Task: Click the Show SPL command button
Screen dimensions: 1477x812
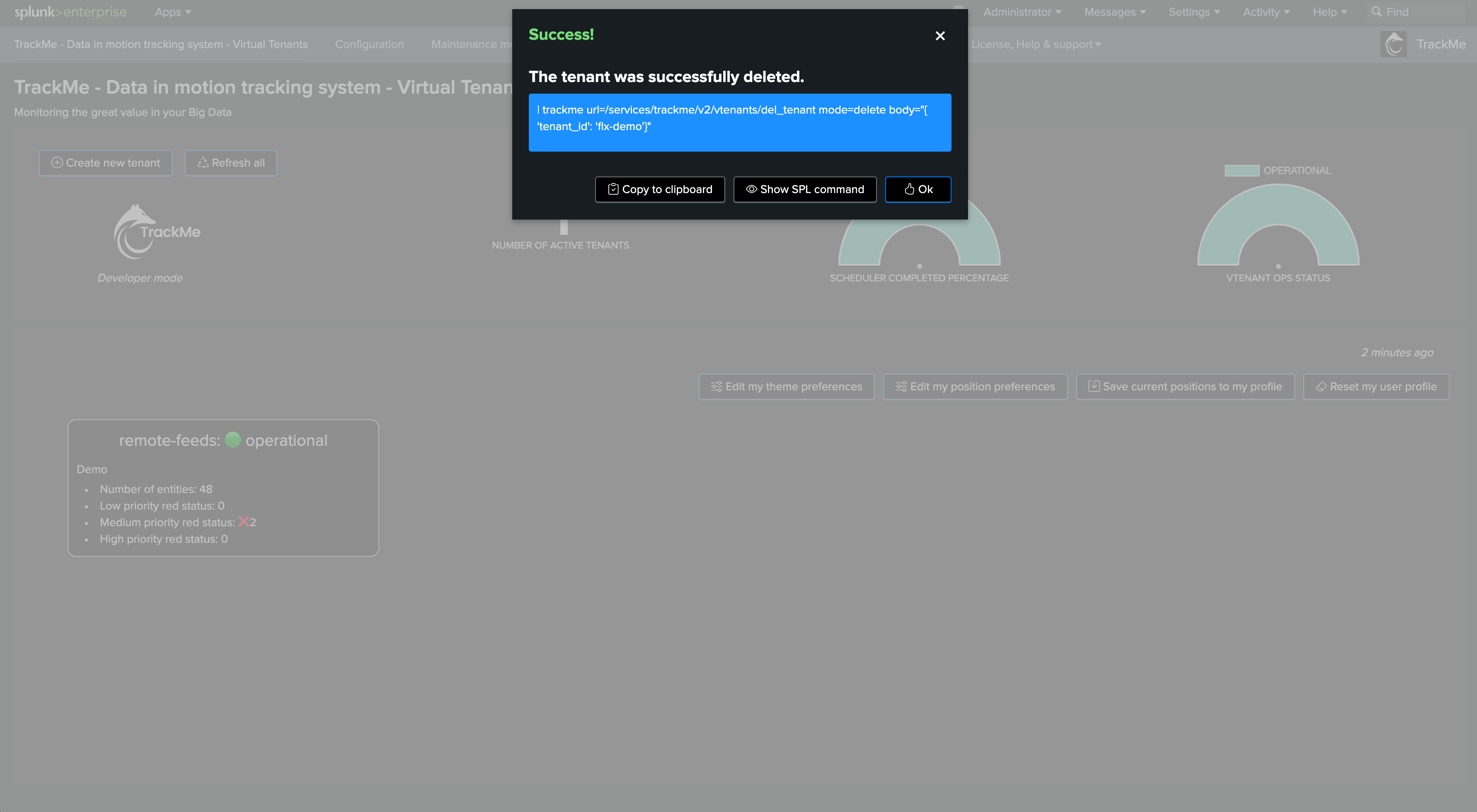Action: pyautogui.click(x=805, y=189)
